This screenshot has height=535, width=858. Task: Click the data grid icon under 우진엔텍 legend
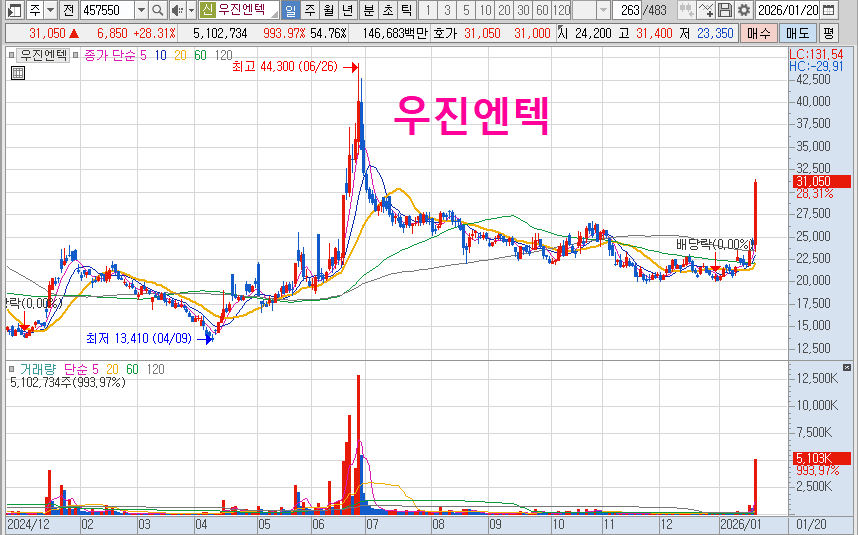point(18,73)
